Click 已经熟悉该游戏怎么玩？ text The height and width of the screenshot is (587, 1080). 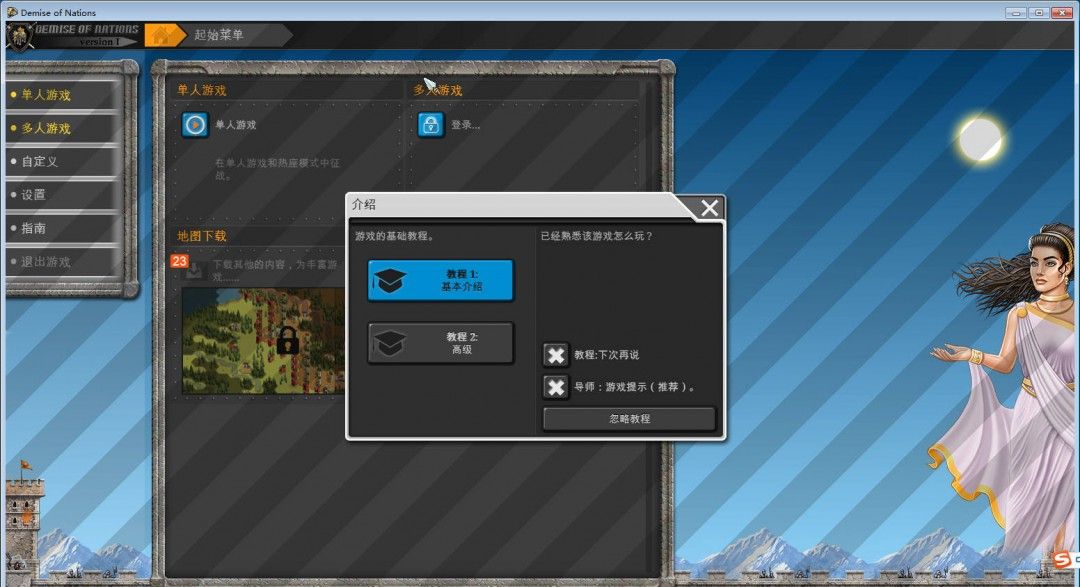point(596,236)
